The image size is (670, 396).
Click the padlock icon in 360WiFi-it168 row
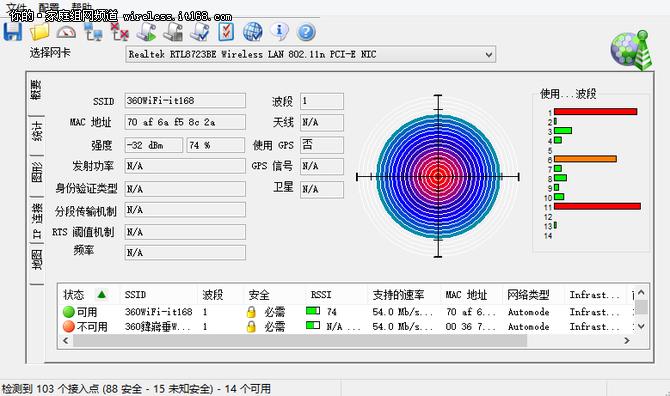click(251, 312)
